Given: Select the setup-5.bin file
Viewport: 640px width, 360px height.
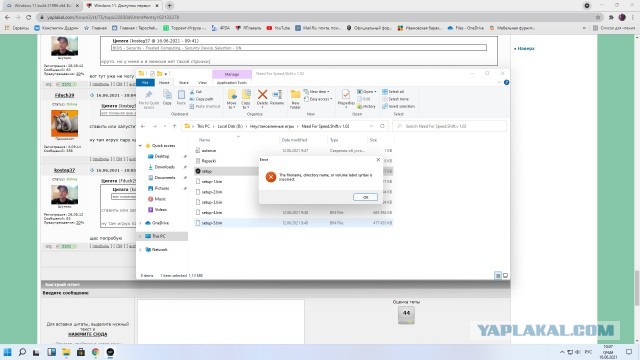Looking at the screenshot, I should click(293, 223).
